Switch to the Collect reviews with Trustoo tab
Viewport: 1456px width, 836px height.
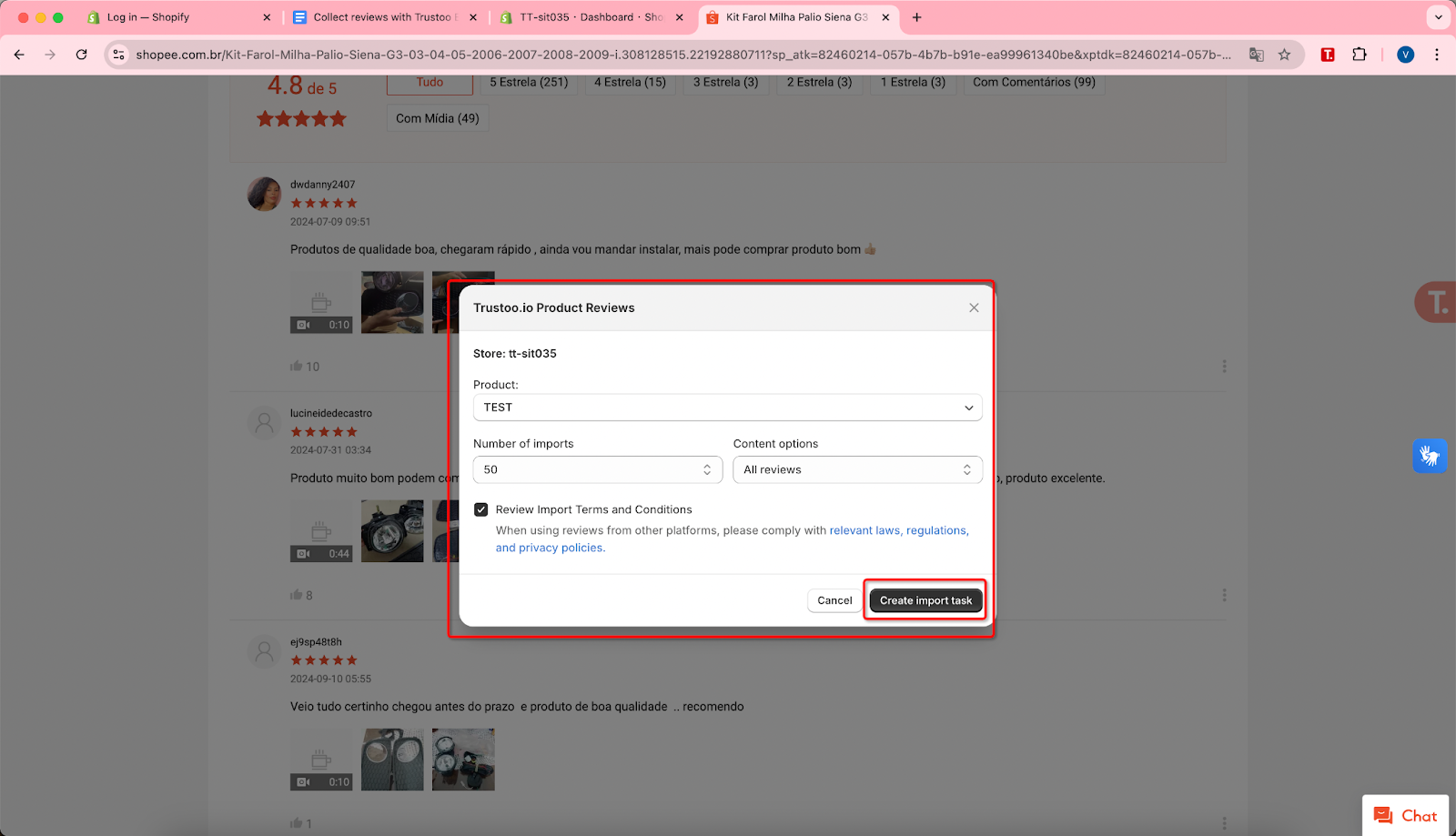click(x=382, y=17)
